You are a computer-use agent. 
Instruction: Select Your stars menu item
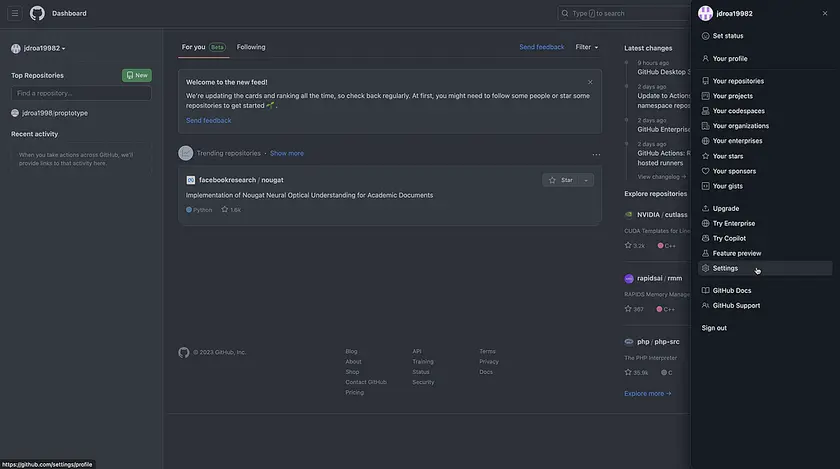pos(764,156)
